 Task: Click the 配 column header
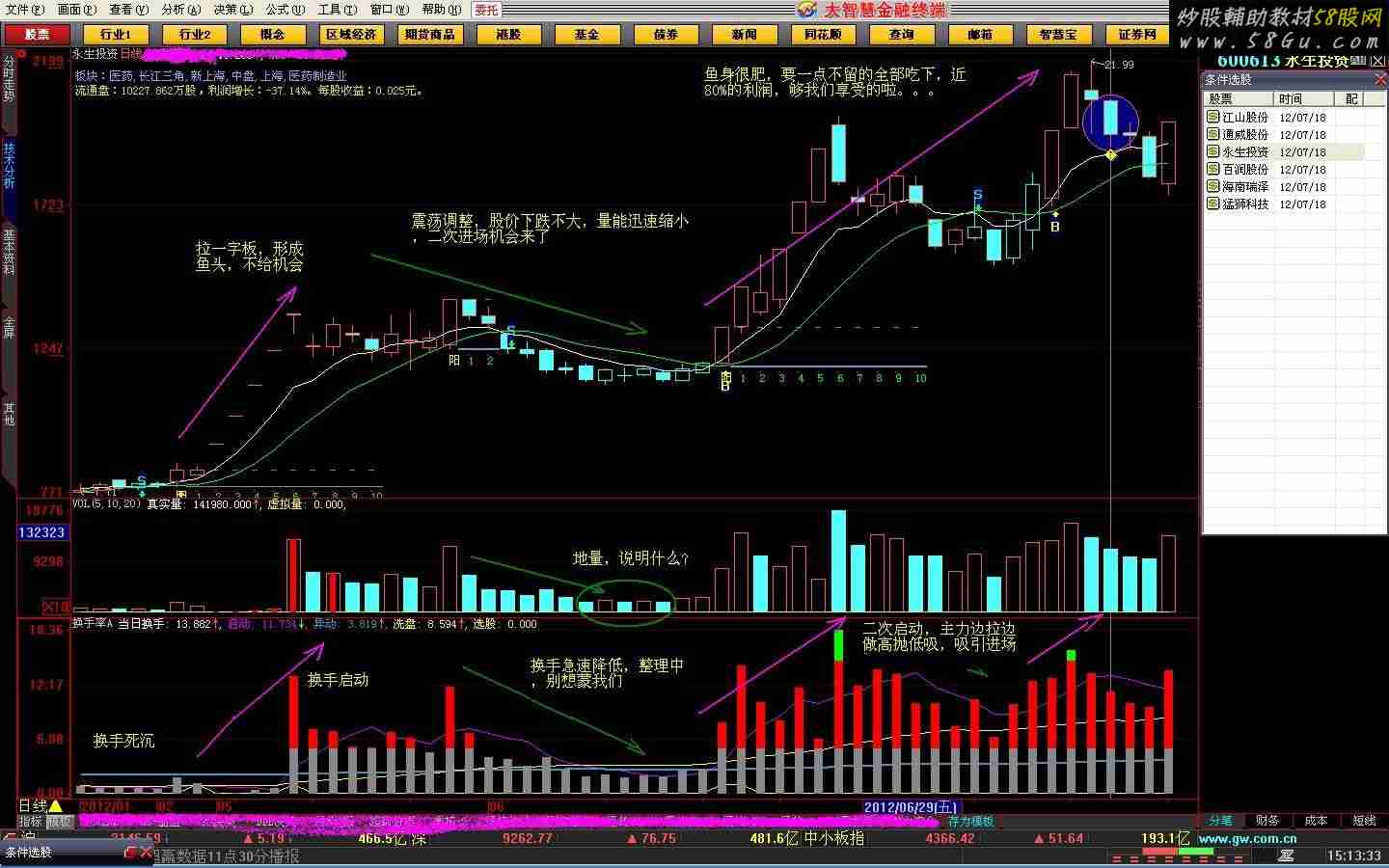pyautogui.click(x=1351, y=98)
